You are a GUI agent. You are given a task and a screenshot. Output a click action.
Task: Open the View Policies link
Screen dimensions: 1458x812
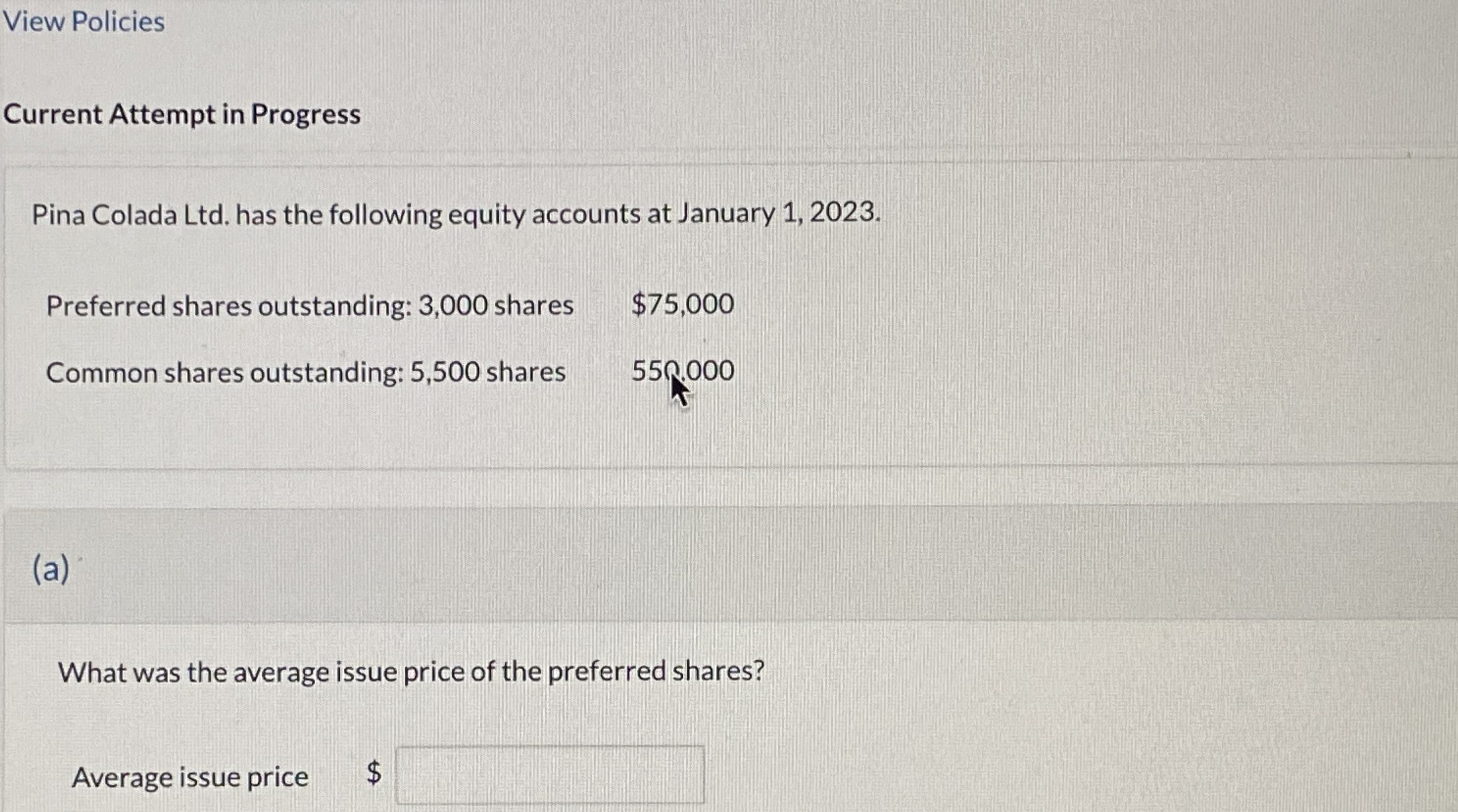[84, 22]
